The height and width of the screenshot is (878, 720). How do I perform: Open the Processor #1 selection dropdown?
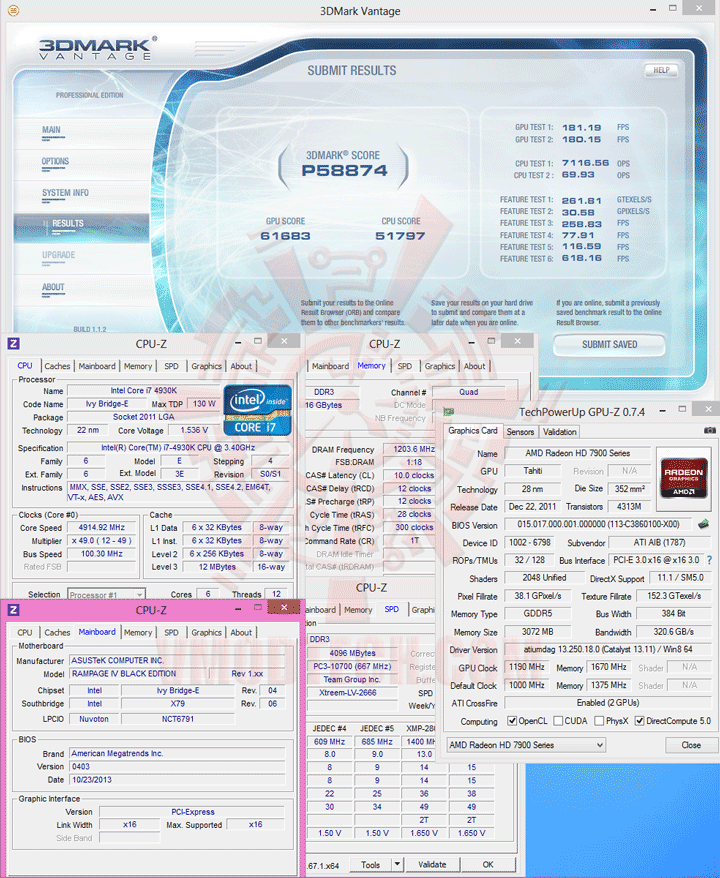[x=106, y=594]
